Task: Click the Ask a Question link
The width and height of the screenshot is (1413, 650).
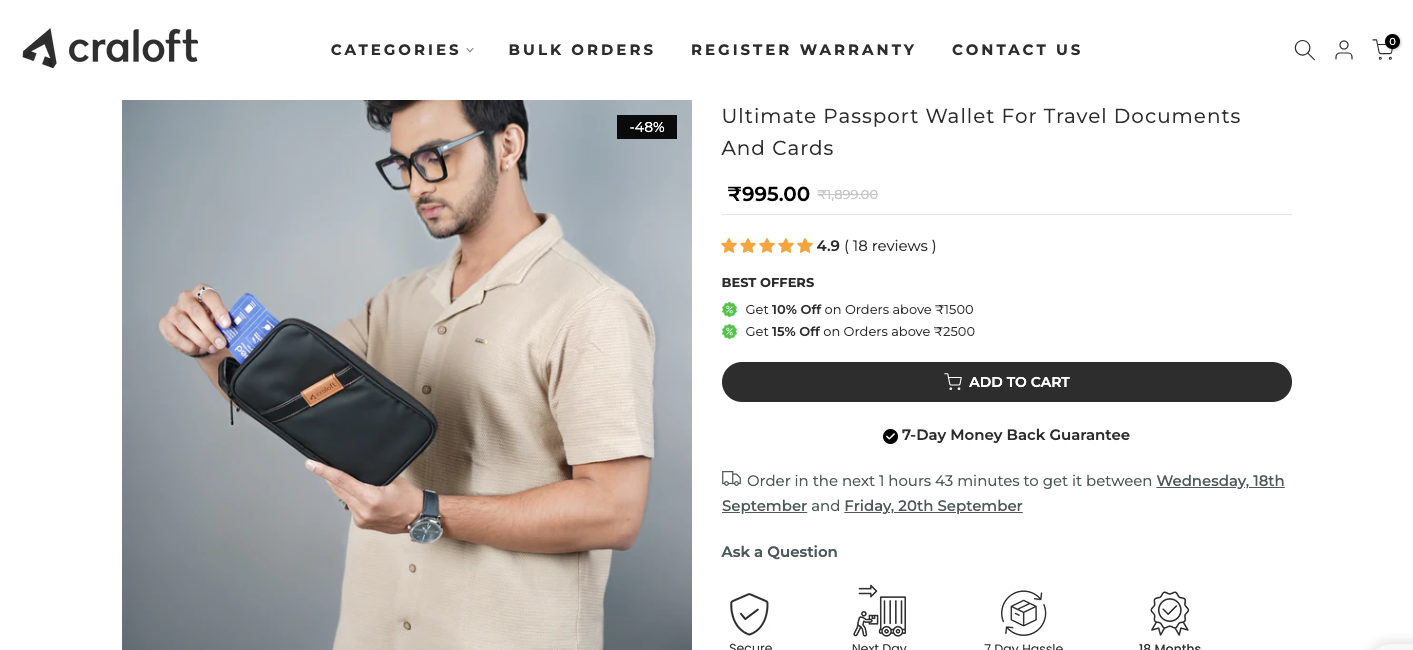Action: (779, 552)
